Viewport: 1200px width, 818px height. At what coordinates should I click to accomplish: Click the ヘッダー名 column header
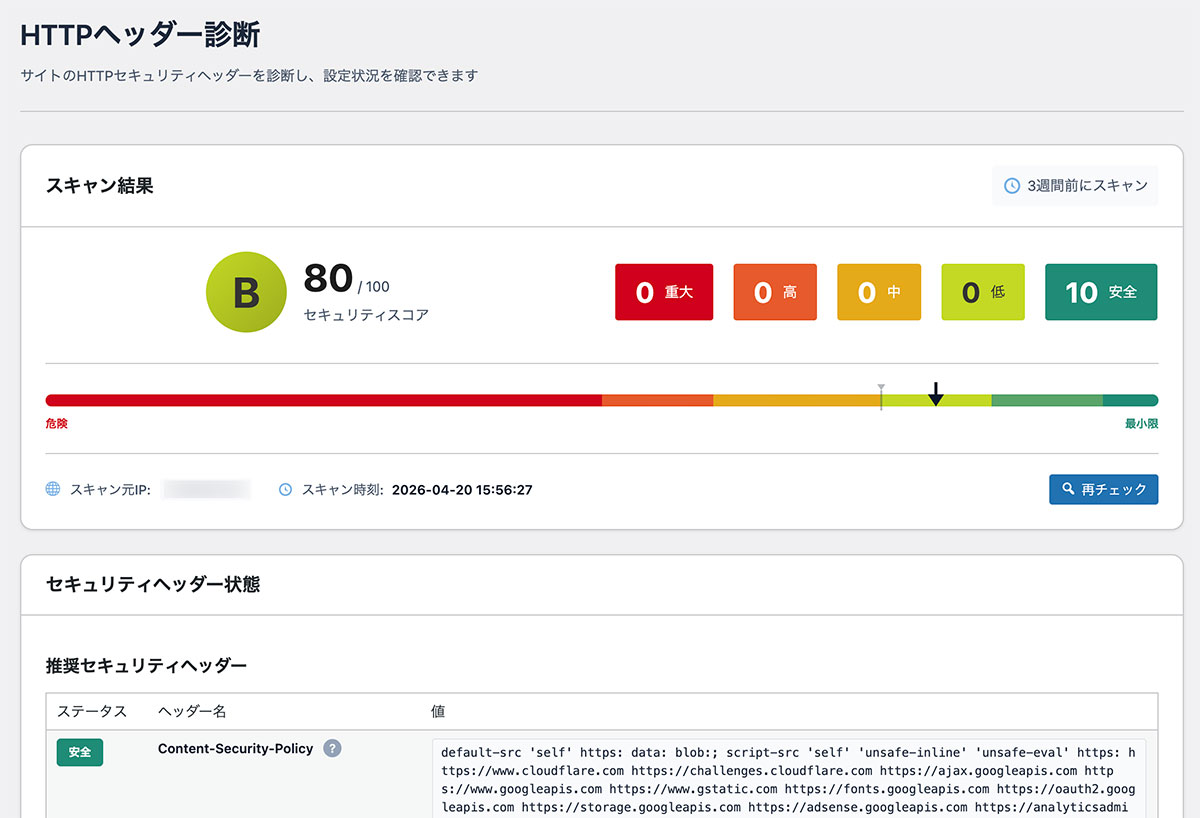(192, 712)
